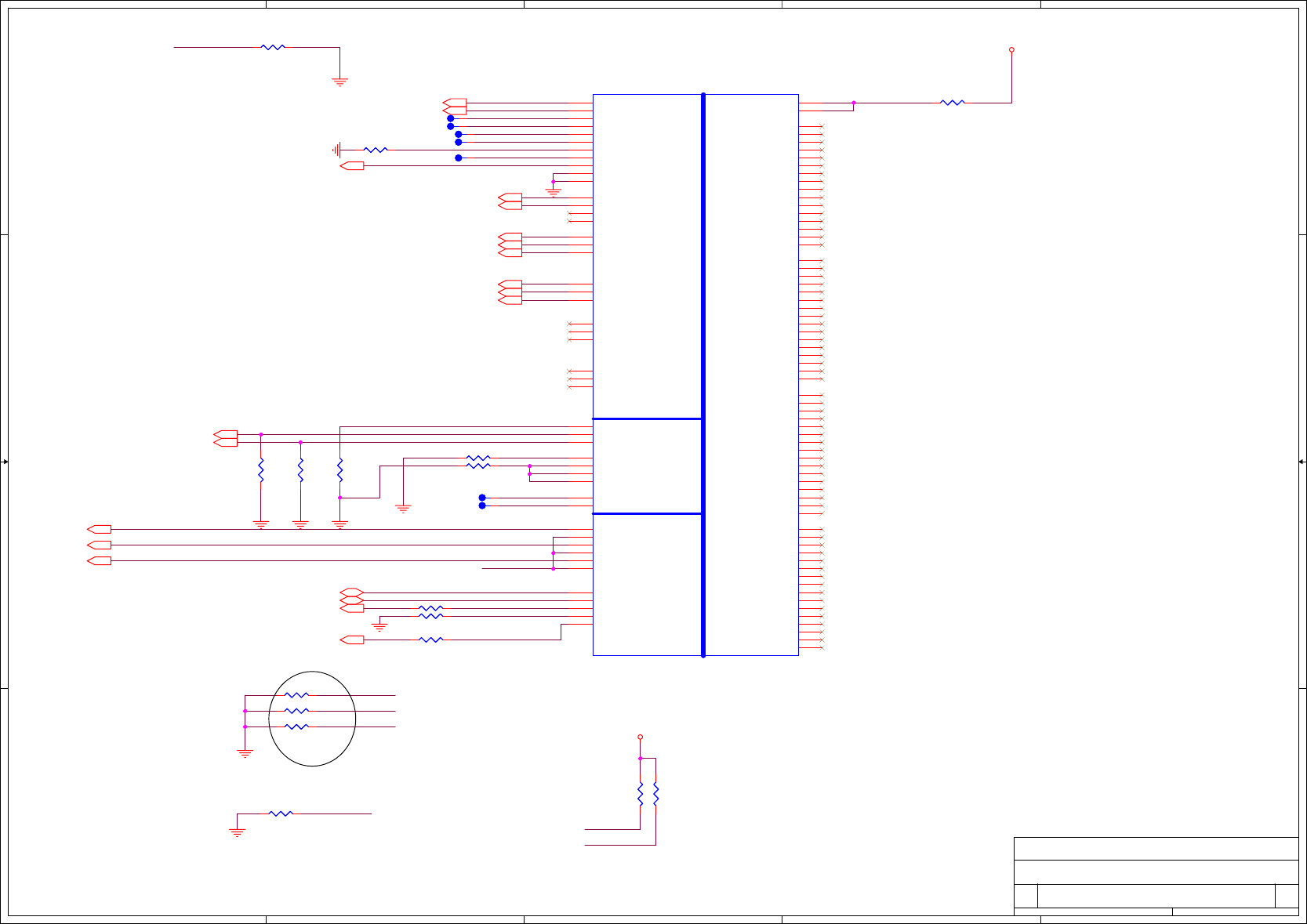Click the leftmost of three vertical pull-down resistors
This screenshot has height=924, width=1307.
pyautogui.click(x=261, y=470)
